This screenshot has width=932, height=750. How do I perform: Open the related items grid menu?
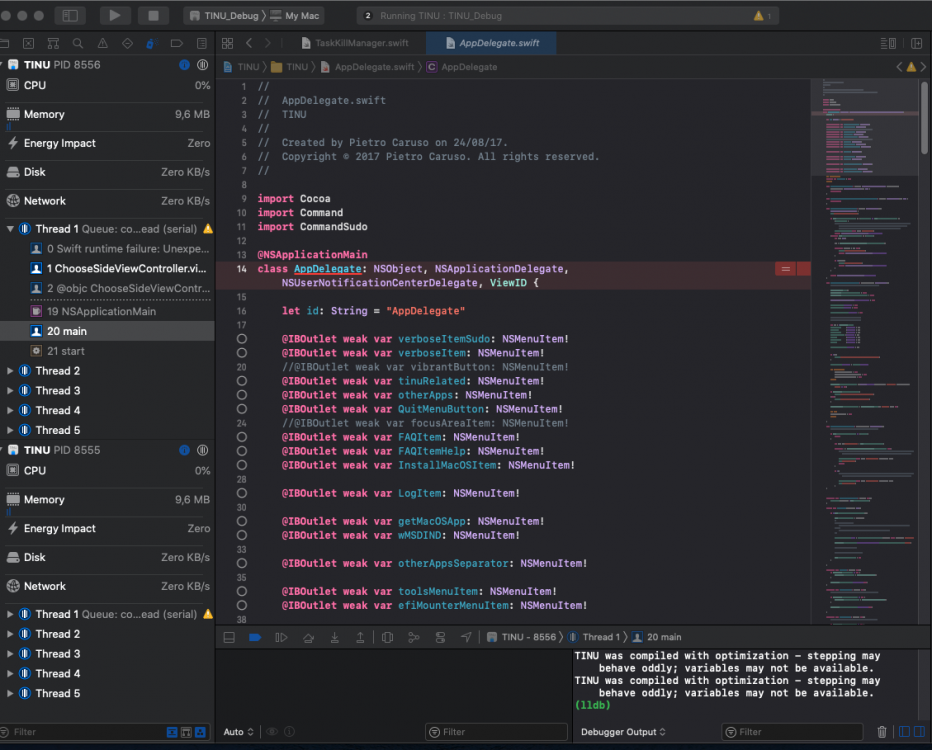click(x=227, y=43)
